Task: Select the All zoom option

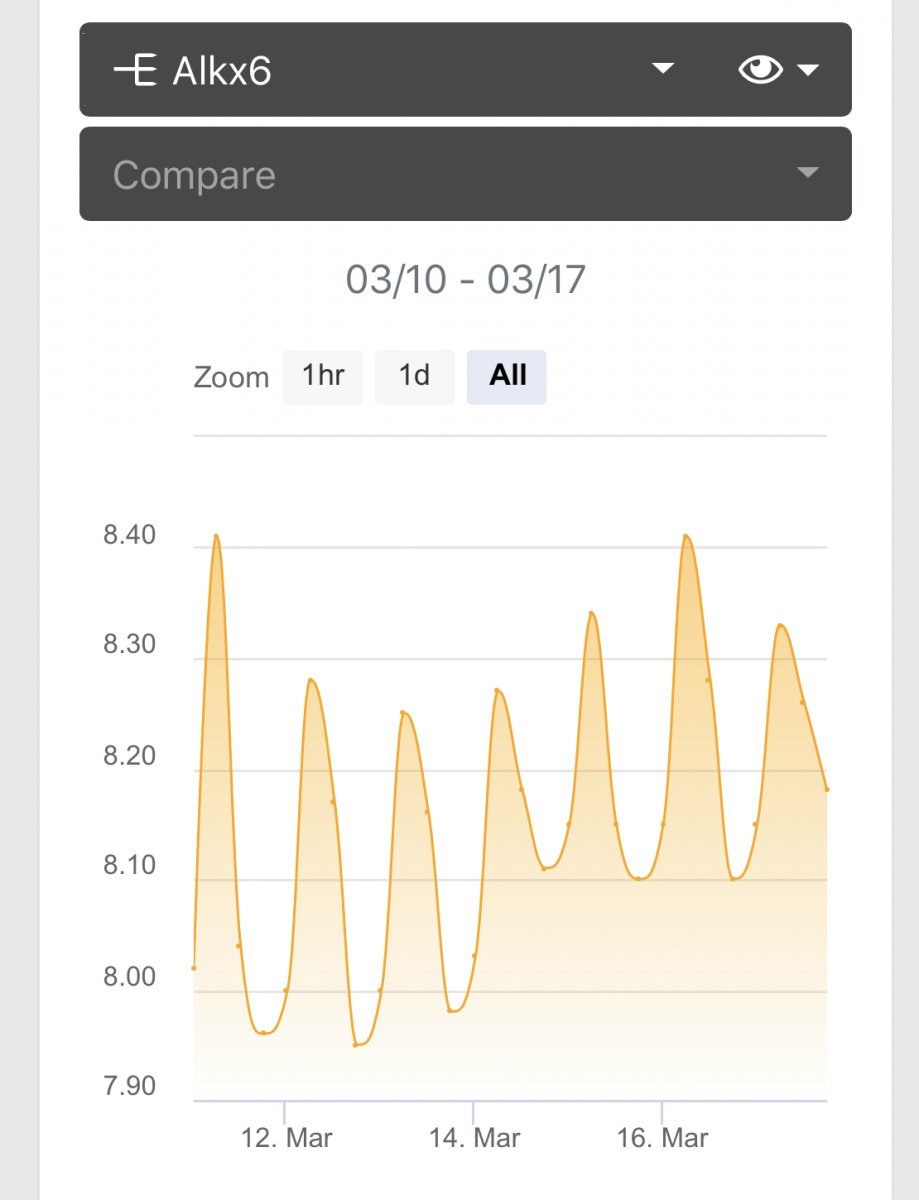Action: [x=507, y=377]
